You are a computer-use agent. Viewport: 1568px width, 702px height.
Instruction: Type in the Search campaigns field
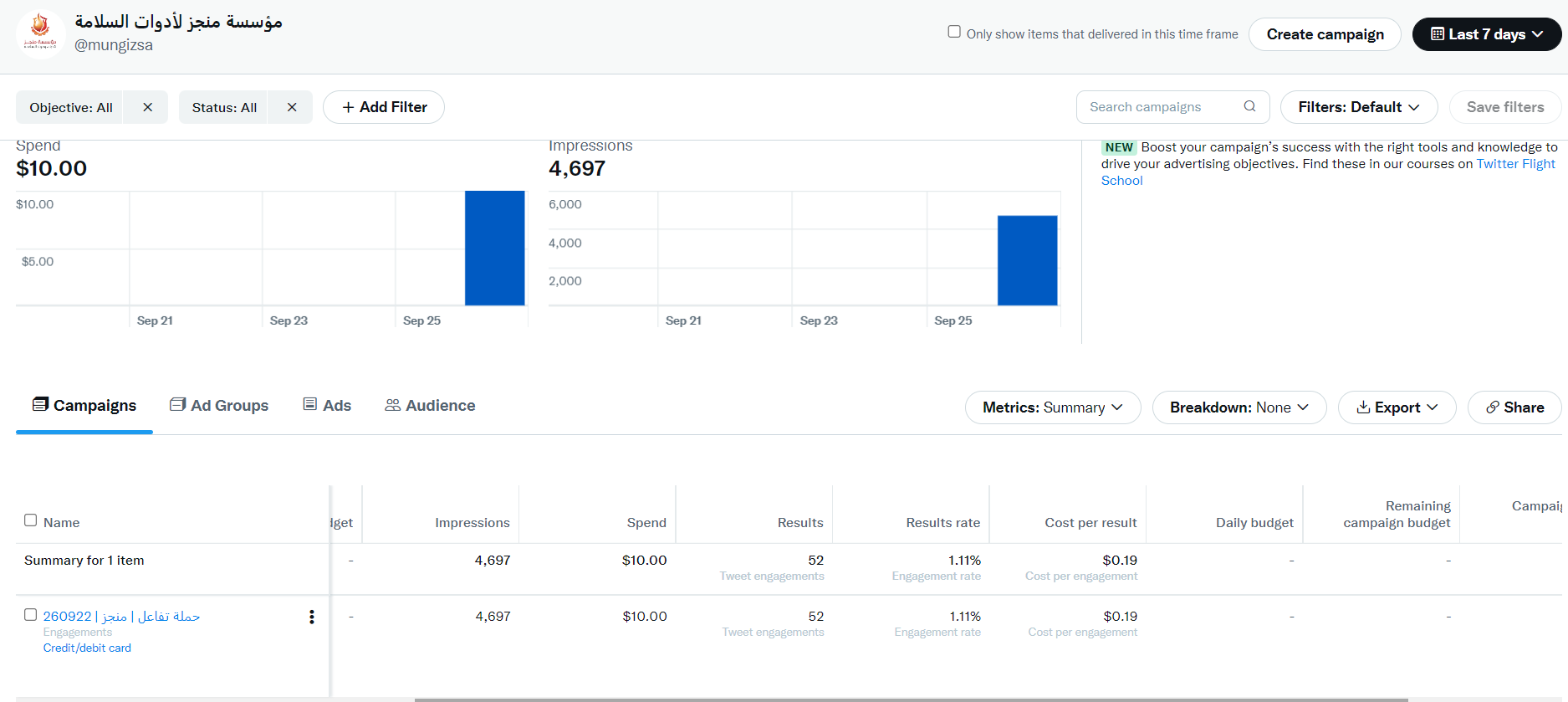1162,107
